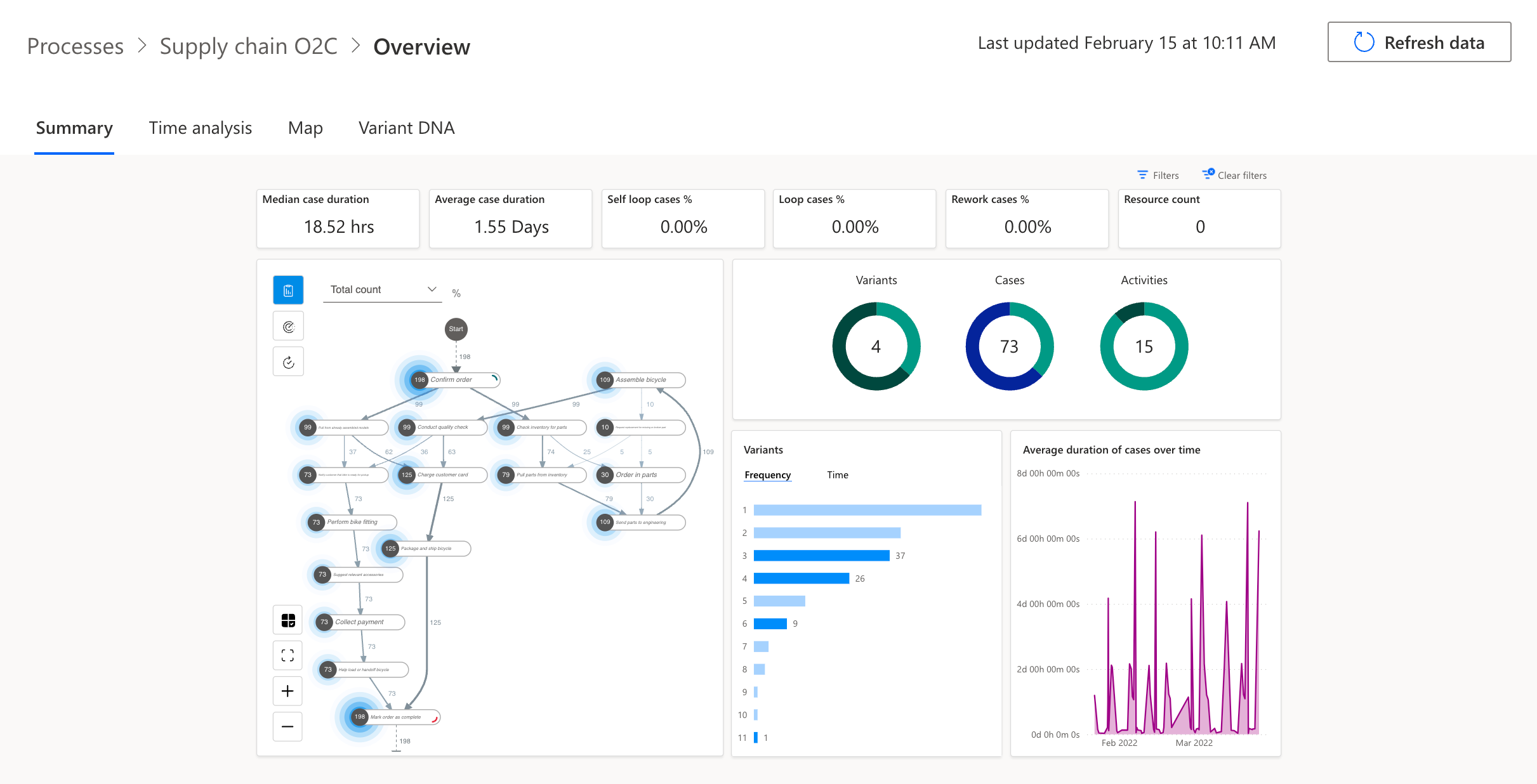Zoom out on the process map

click(287, 726)
